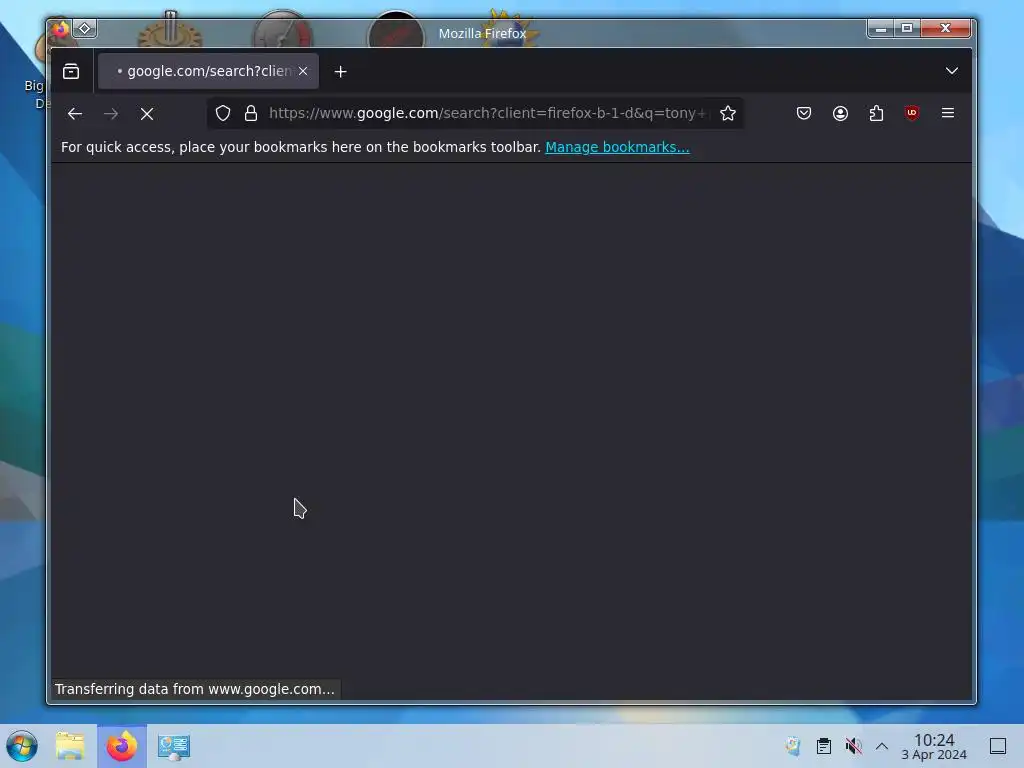
Task: Open system settings taskbar icon
Action: (x=174, y=746)
